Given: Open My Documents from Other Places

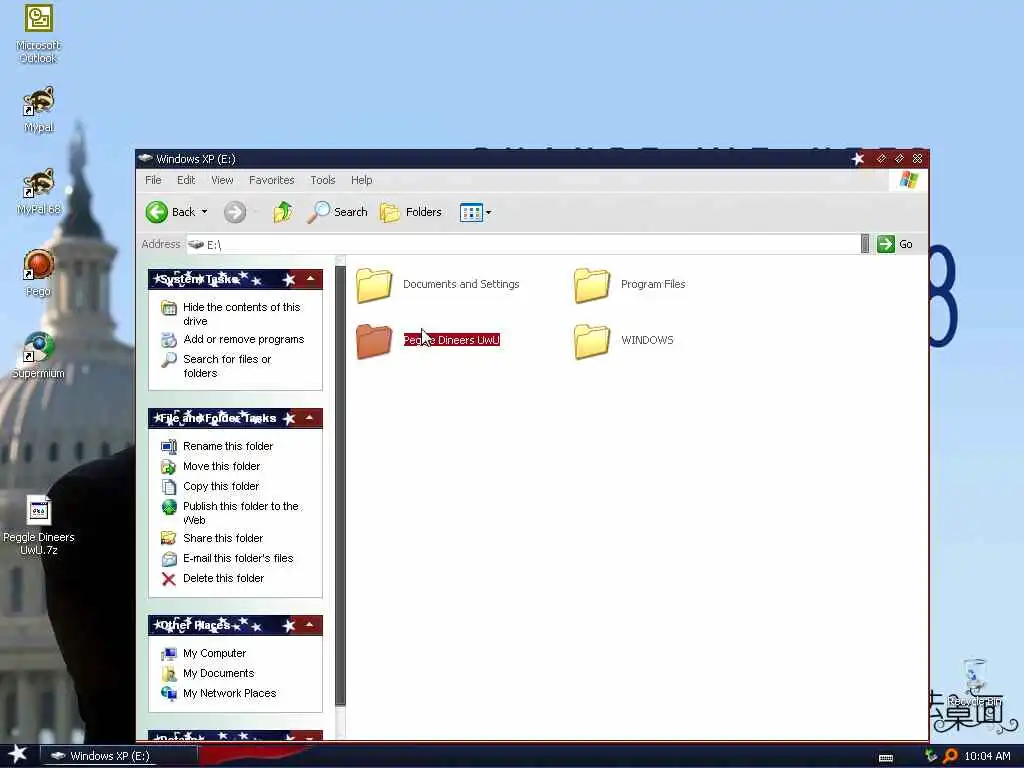Looking at the screenshot, I should 218,673.
